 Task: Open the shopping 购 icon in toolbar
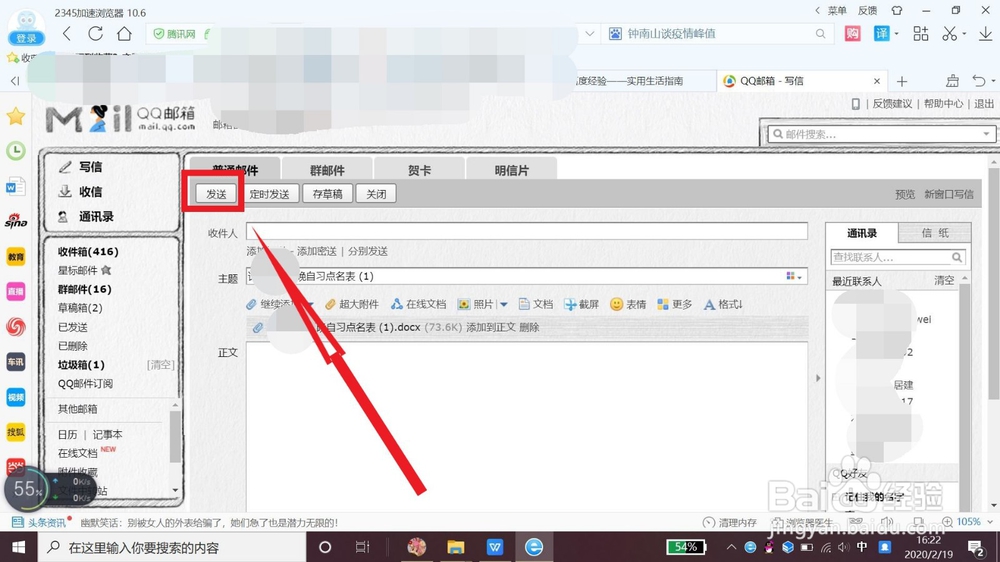(853, 34)
